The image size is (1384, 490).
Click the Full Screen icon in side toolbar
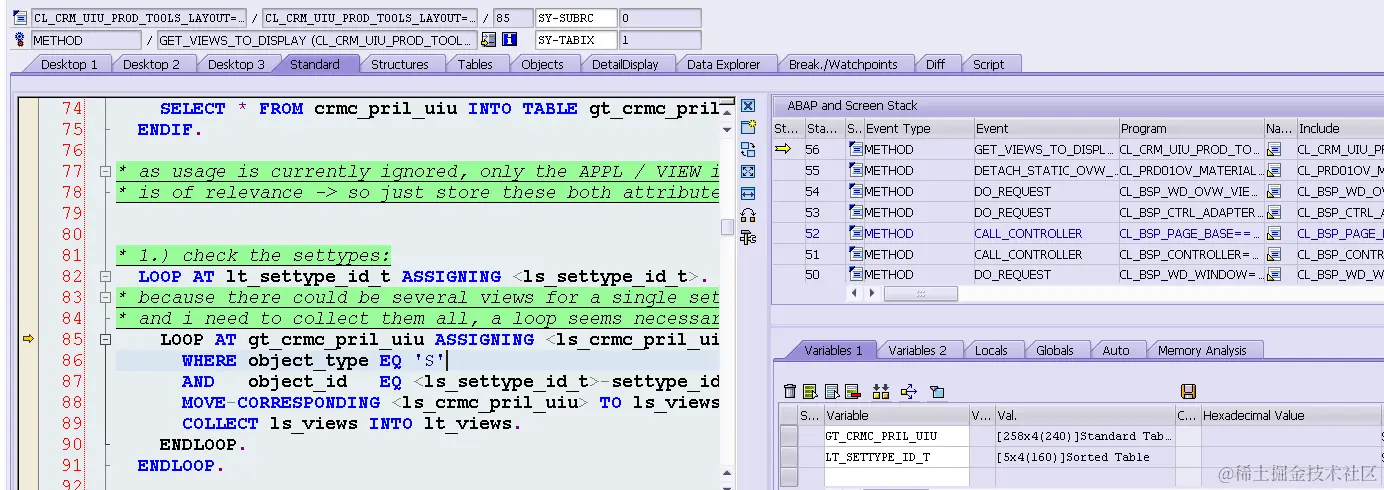tap(747, 171)
